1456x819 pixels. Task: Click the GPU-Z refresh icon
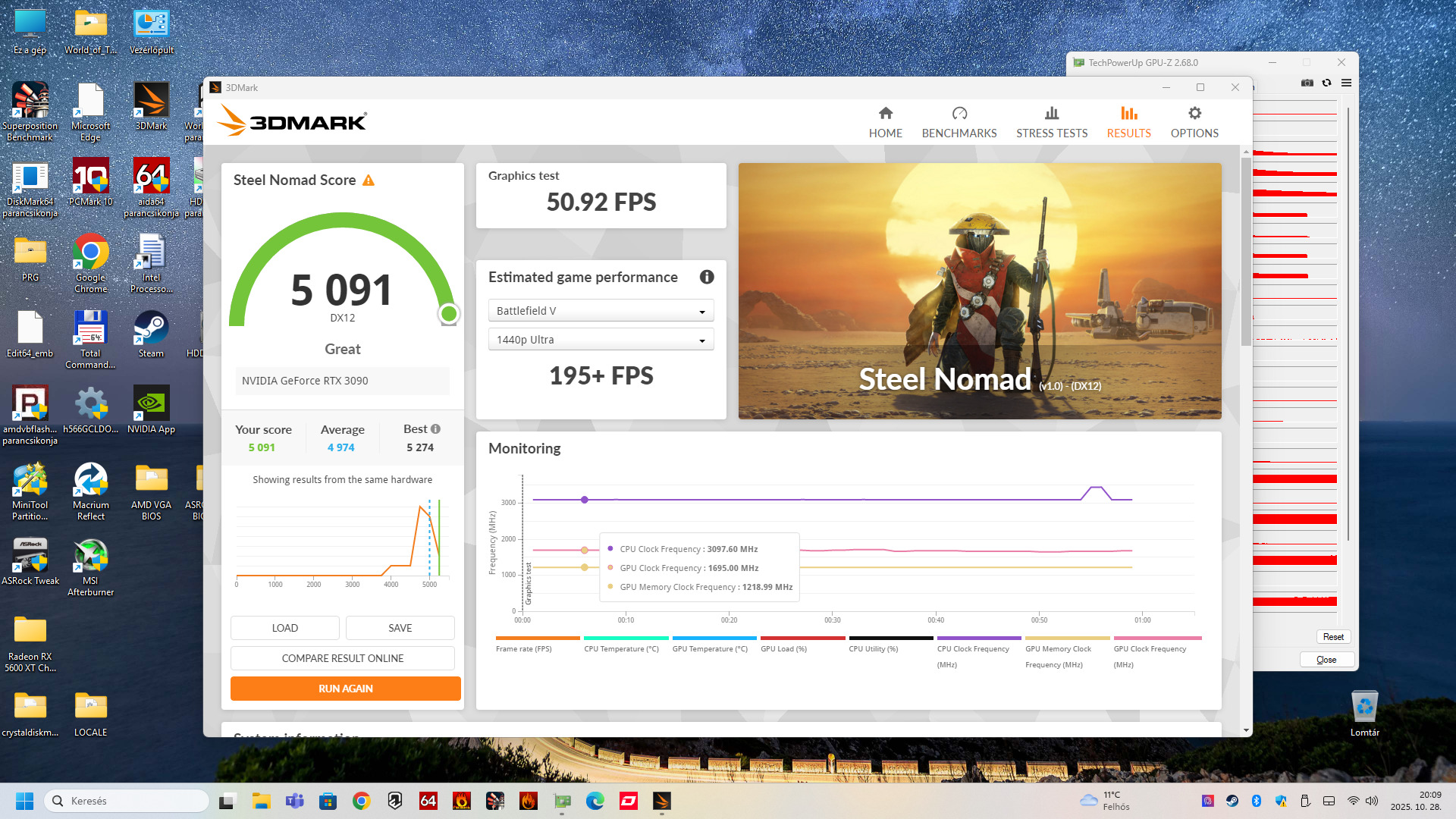[x=1326, y=83]
